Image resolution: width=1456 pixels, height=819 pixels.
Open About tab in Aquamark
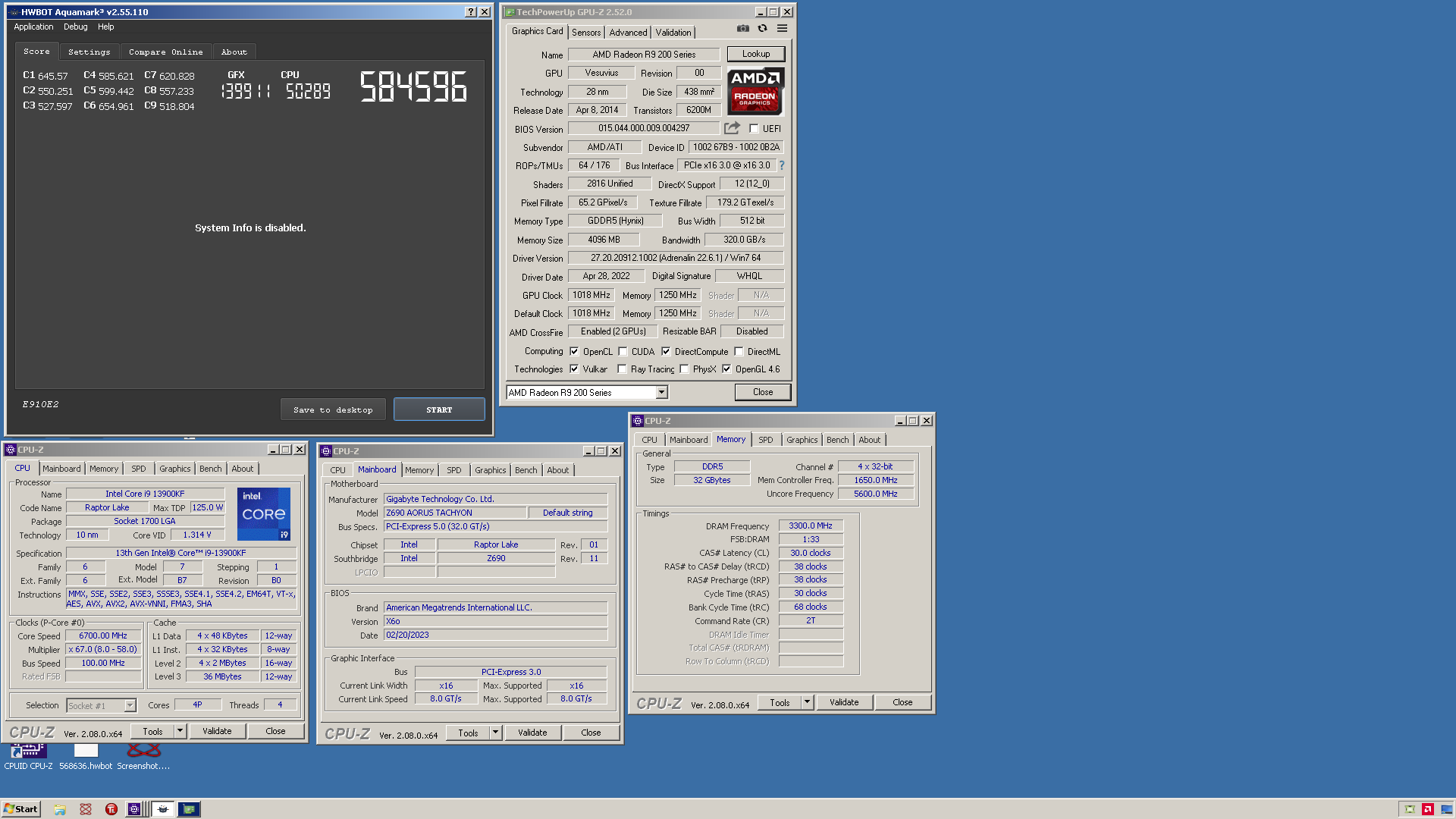pos(234,52)
